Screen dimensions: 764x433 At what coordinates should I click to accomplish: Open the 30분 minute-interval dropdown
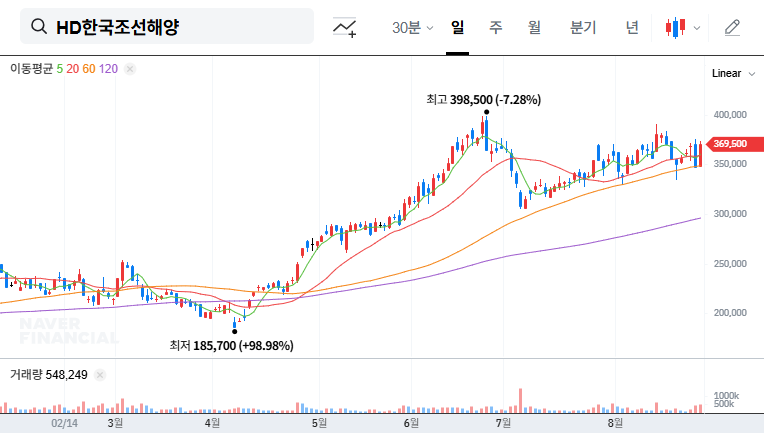tap(412, 27)
